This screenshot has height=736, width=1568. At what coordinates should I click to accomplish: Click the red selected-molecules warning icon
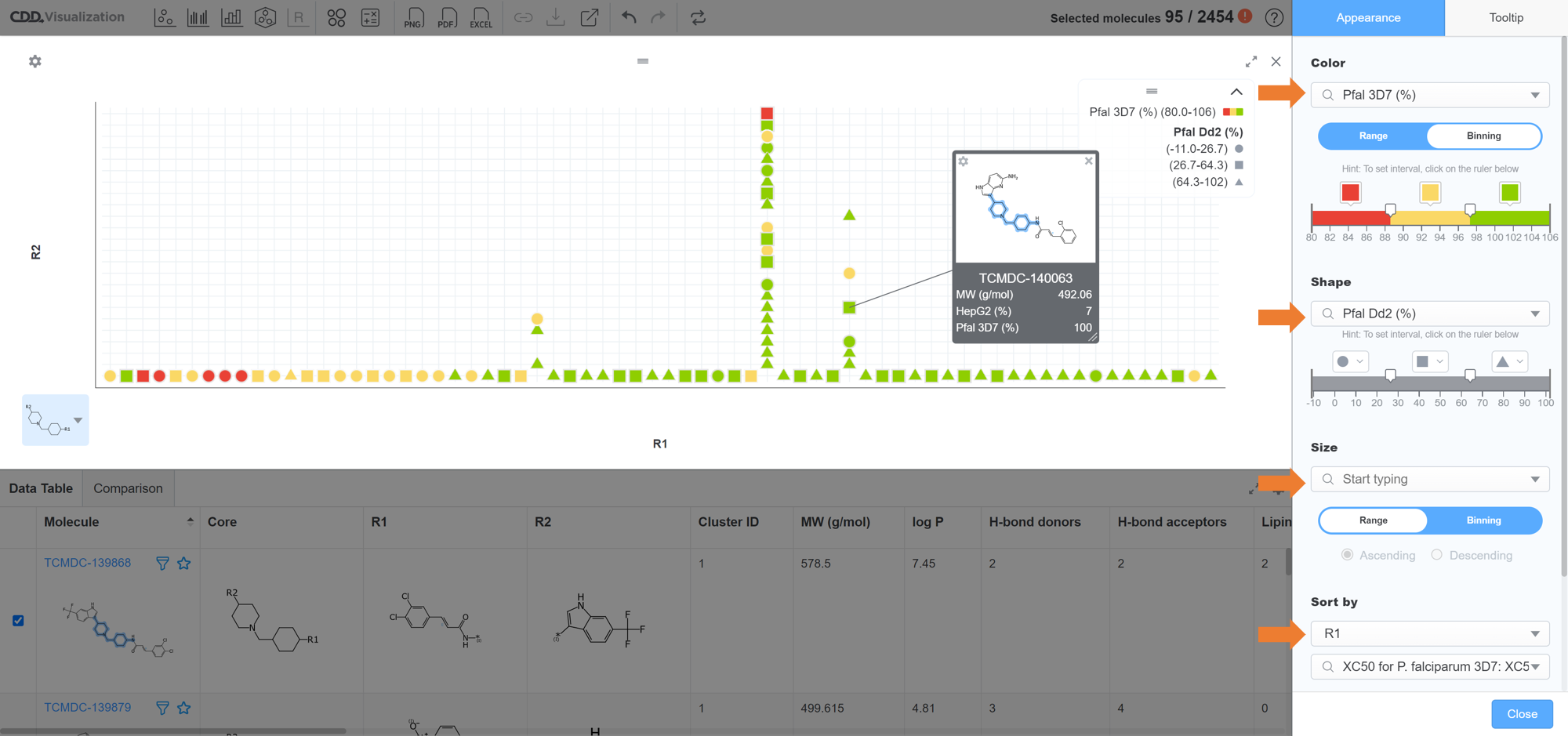(1245, 16)
